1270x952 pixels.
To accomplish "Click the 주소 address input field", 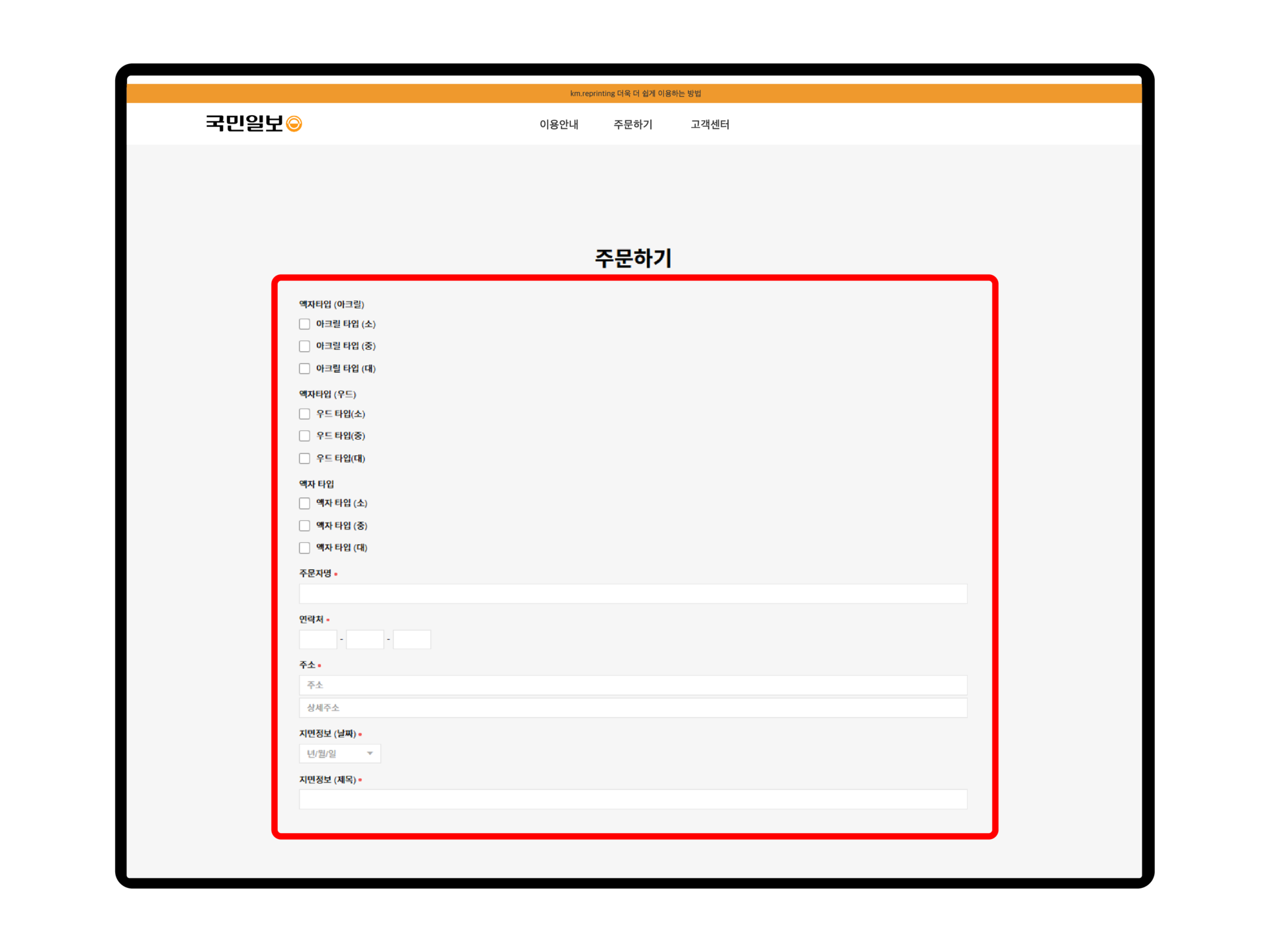I will tap(632, 685).
